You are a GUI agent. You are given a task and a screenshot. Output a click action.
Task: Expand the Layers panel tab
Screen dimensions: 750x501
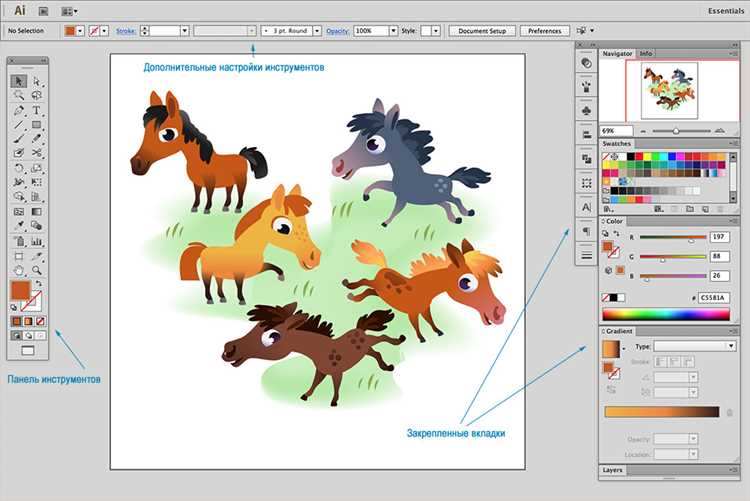click(x=612, y=470)
